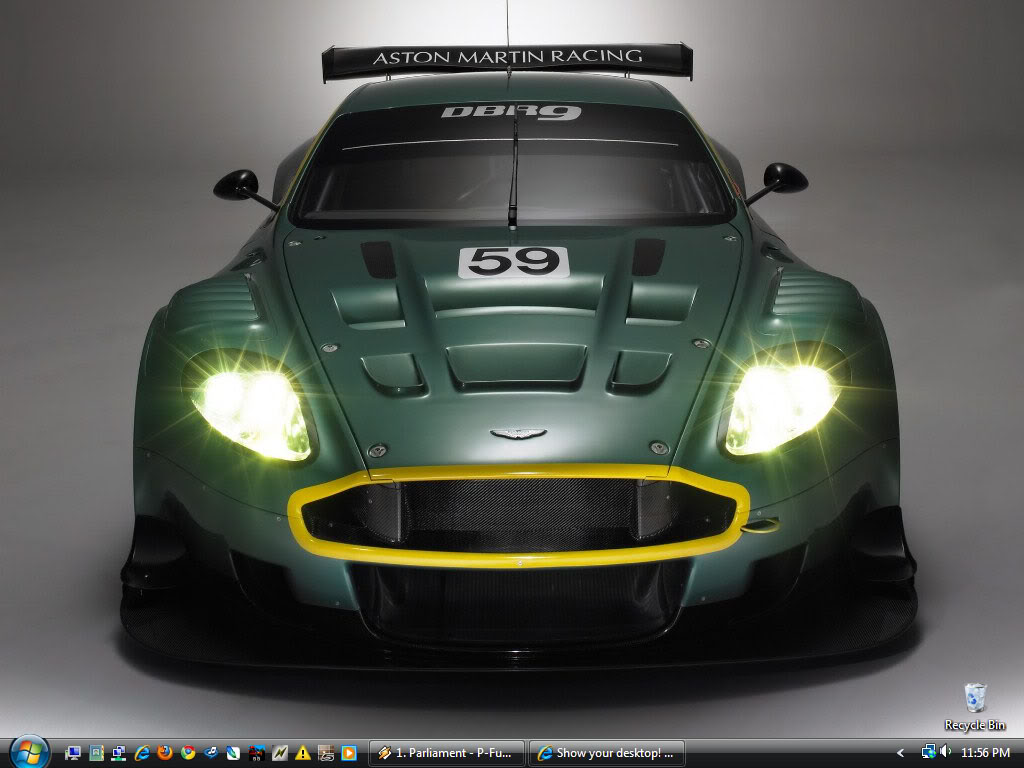This screenshot has width=1024, height=768.
Task: Launch Firefox from quick launch
Action: point(165,753)
